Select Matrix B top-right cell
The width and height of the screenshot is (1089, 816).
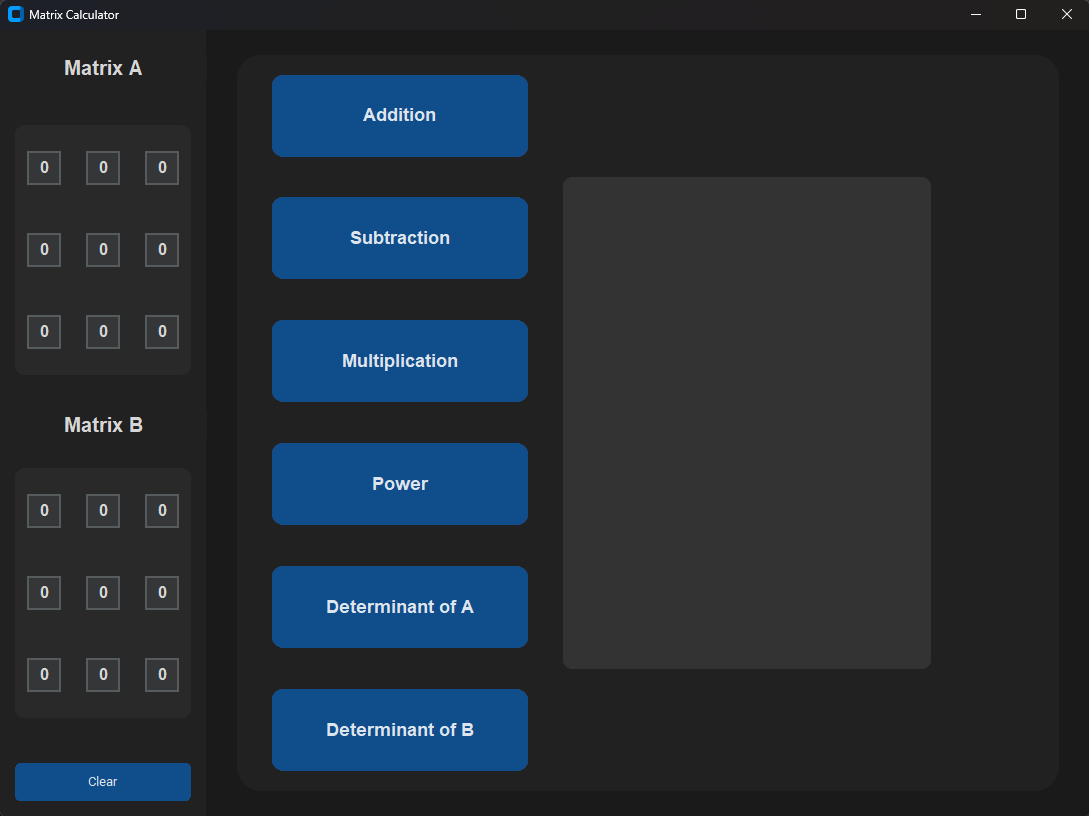(x=161, y=510)
